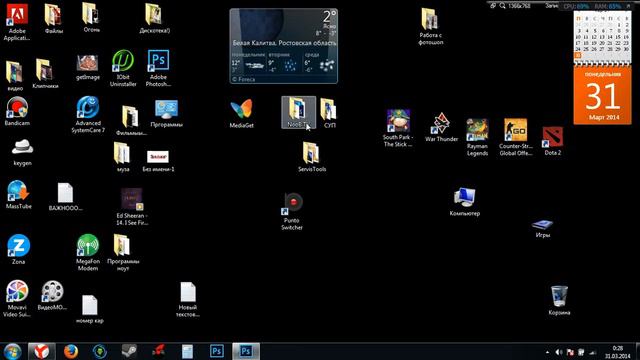640x360 pixels.
Task: Open the Программы ноут folder
Action: tap(123, 253)
